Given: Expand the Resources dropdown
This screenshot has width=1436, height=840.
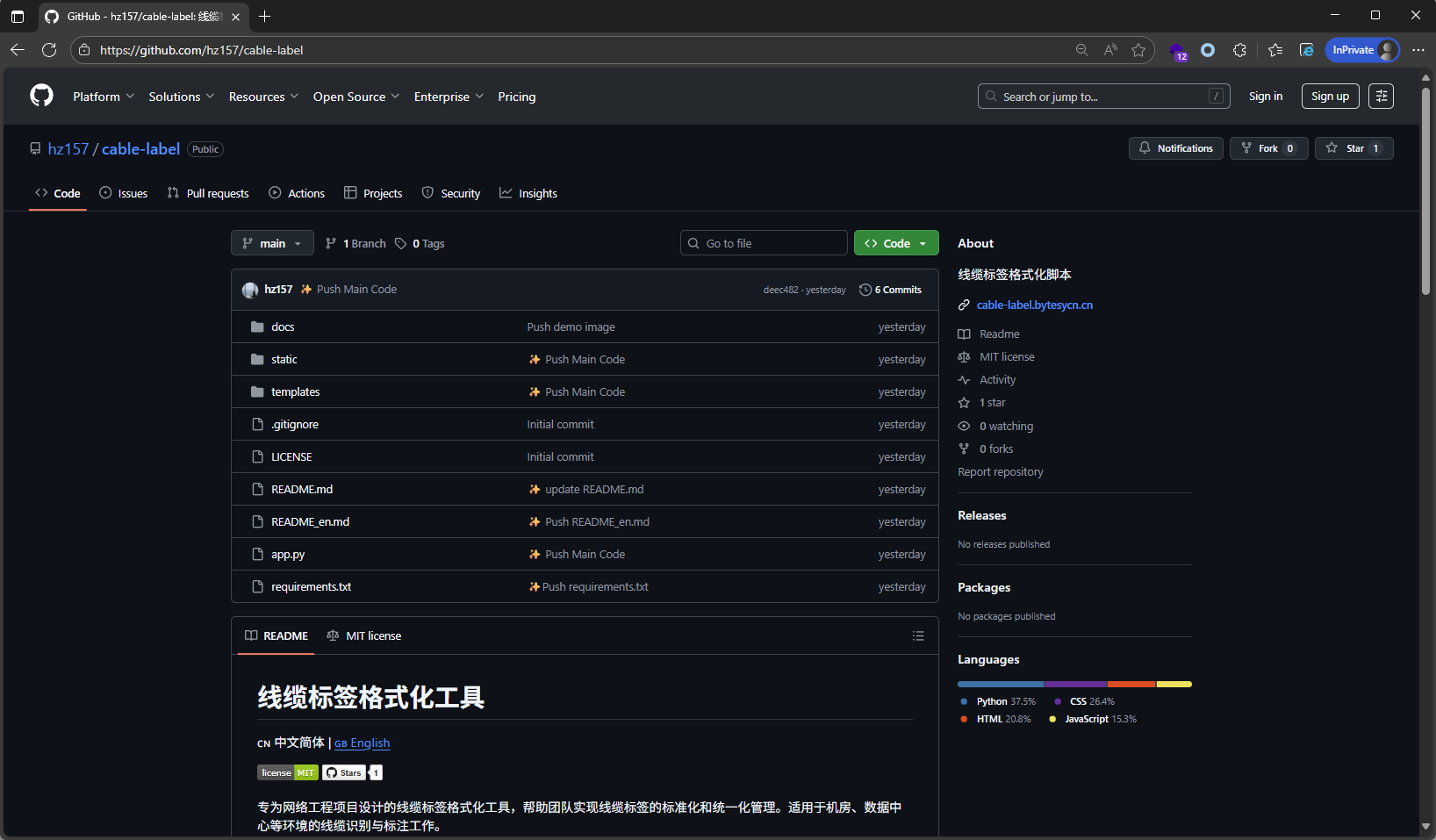Looking at the screenshot, I should click(263, 97).
